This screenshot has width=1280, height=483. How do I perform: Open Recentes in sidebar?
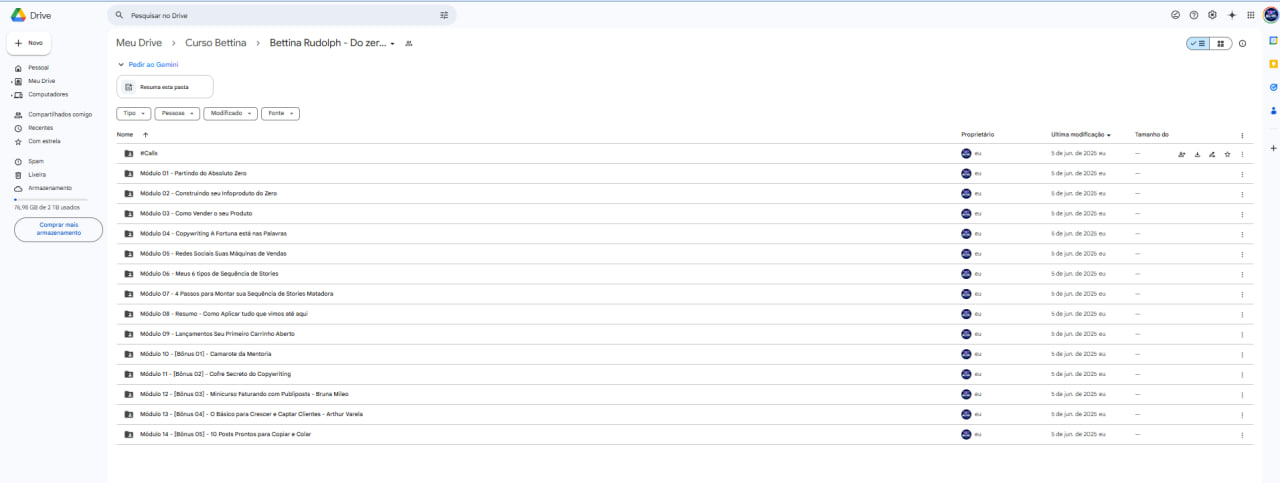point(40,128)
